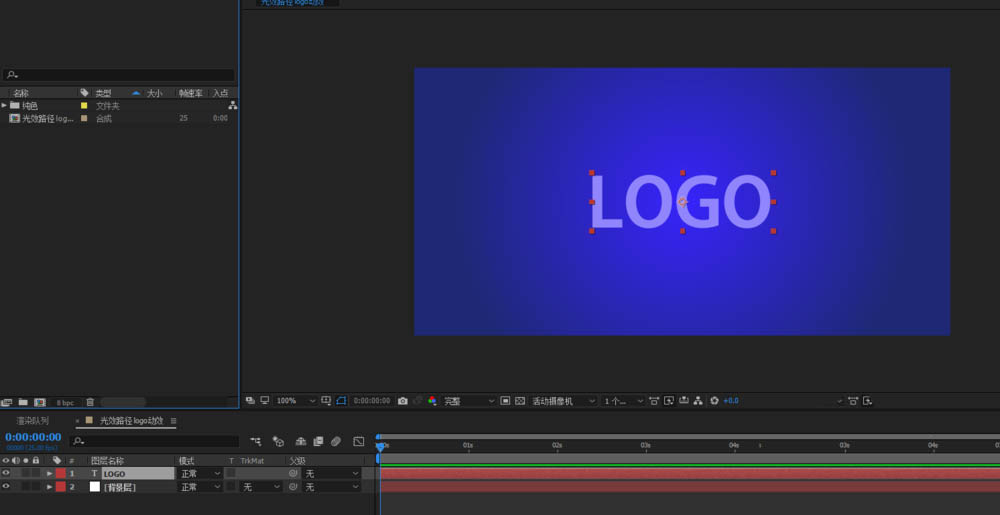Screen dimensions: 1000x515
Task: Open the 活动摄像机 camera view dropdown
Action: coord(564,401)
